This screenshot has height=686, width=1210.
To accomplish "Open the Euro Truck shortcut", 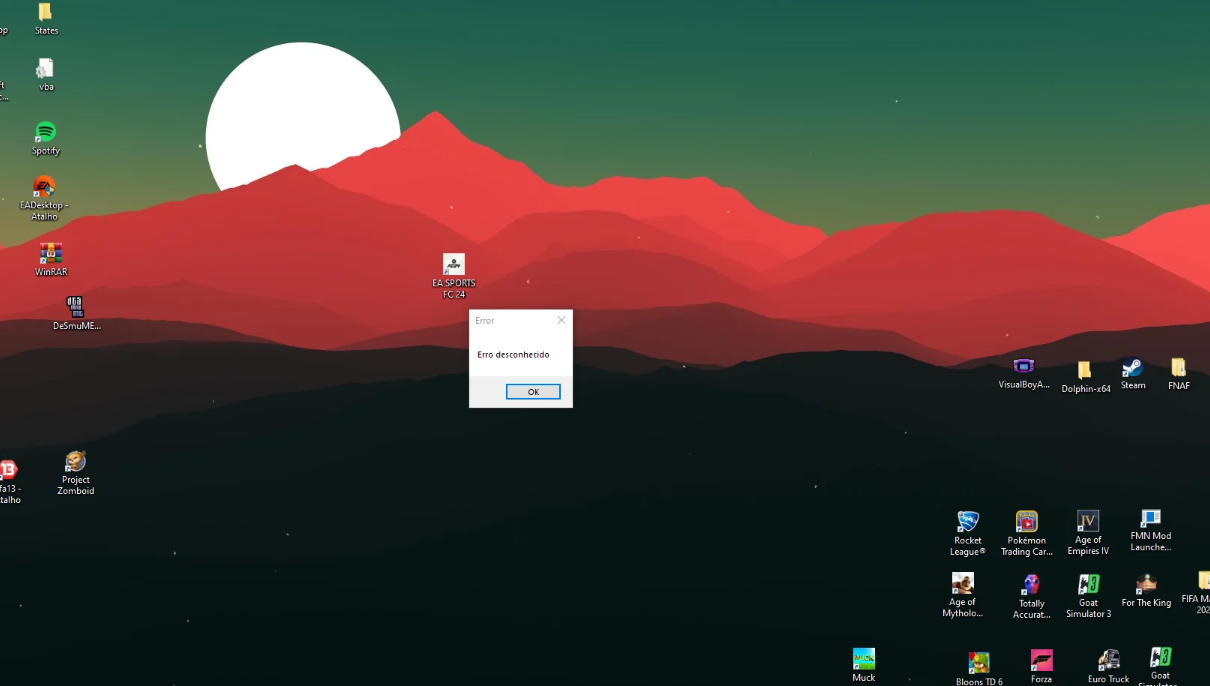I will 1108,660.
